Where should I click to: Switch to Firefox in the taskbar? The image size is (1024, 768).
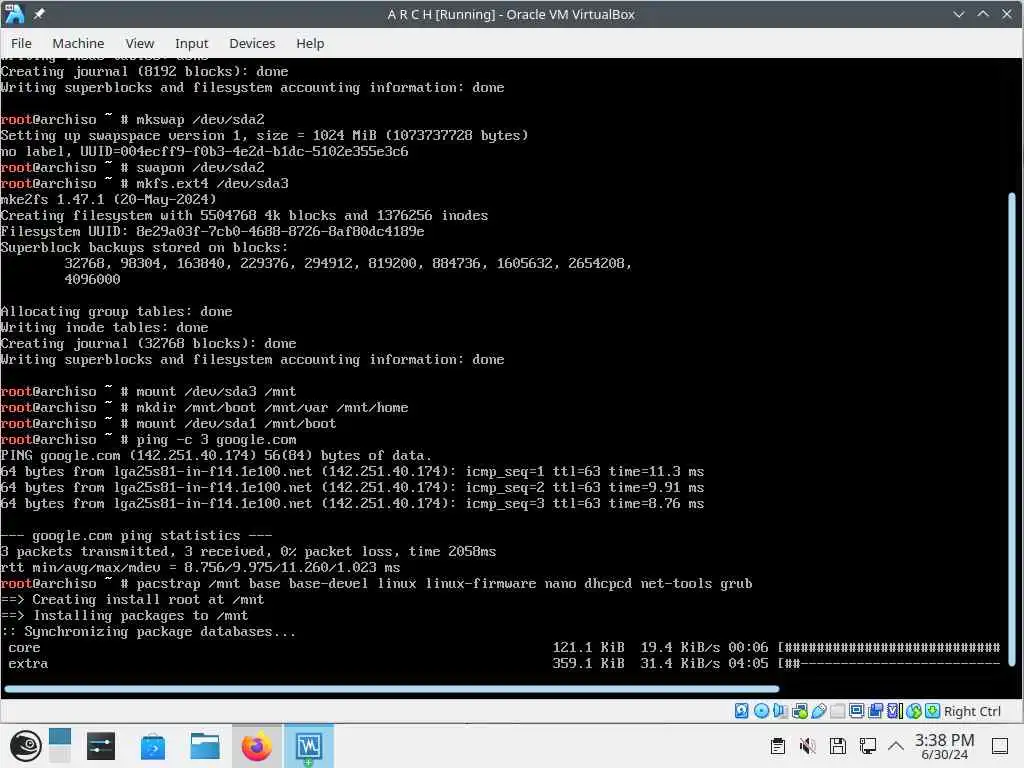point(257,746)
